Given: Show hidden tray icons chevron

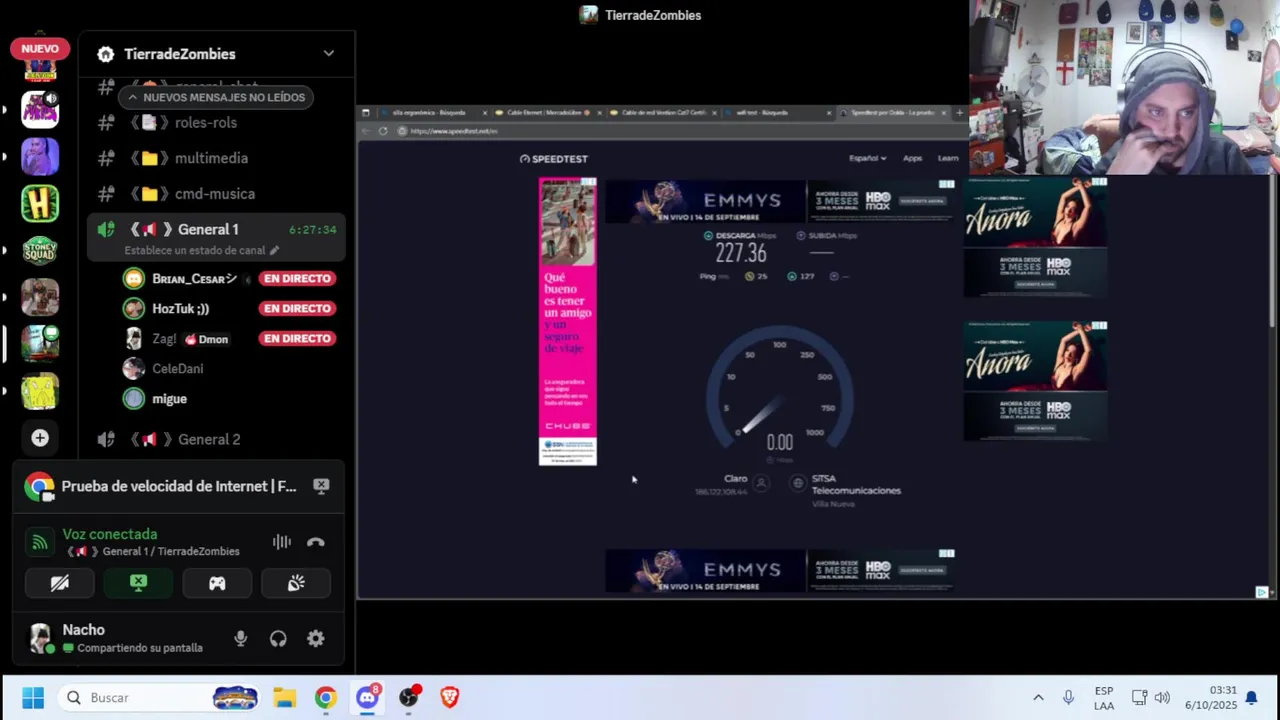Looking at the screenshot, I should pyautogui.click(x=1038, y=697).
